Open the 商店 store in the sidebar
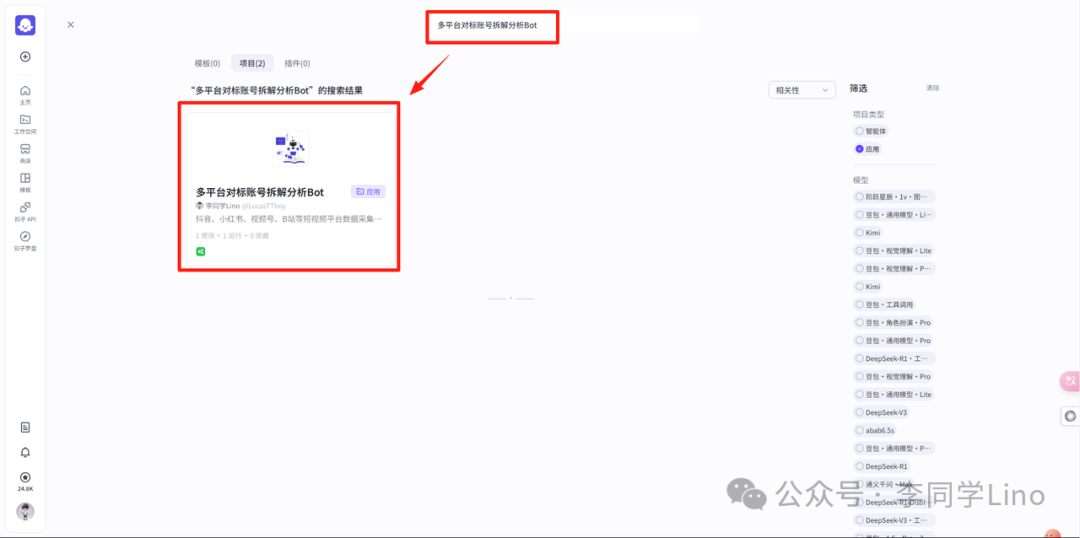 25,153
